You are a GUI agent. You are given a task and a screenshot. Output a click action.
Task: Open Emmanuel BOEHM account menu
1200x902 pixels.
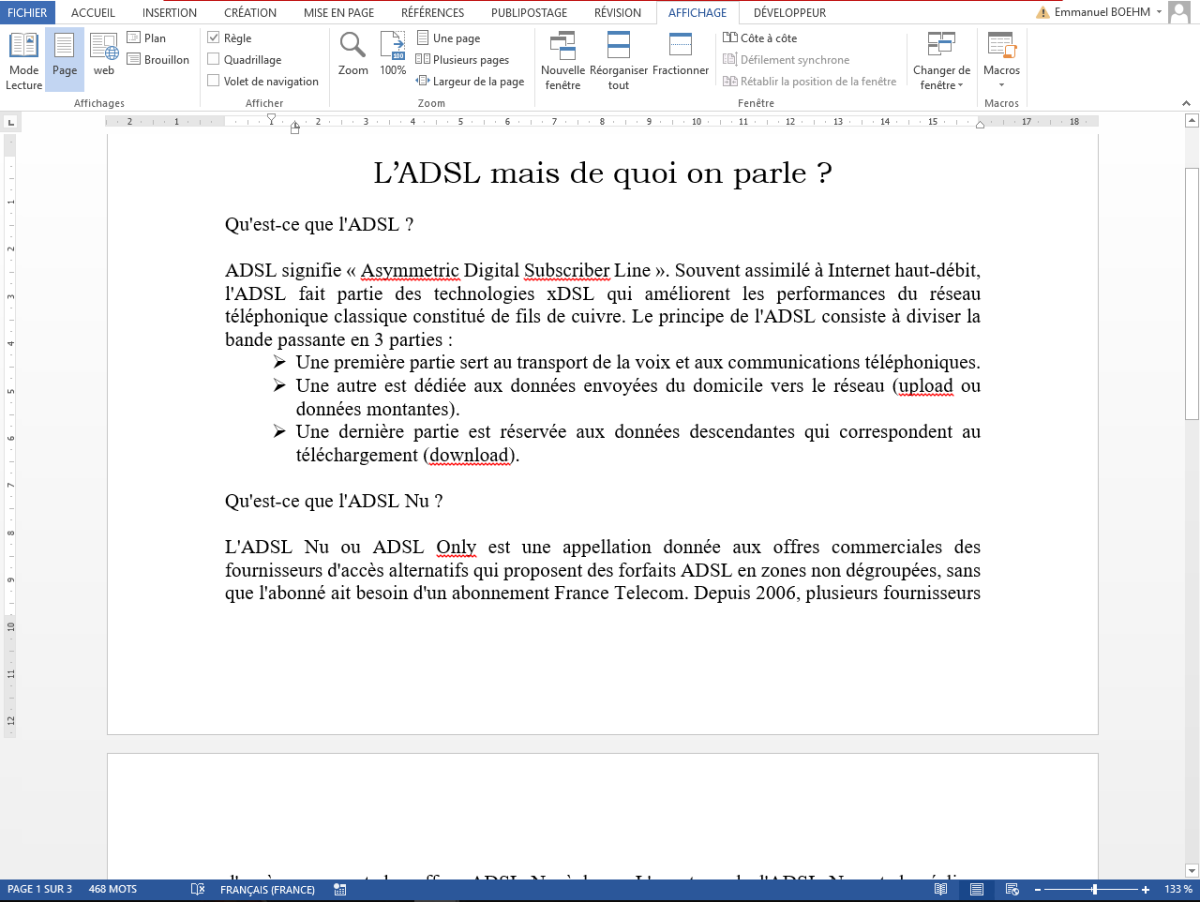click(1108, 13)
